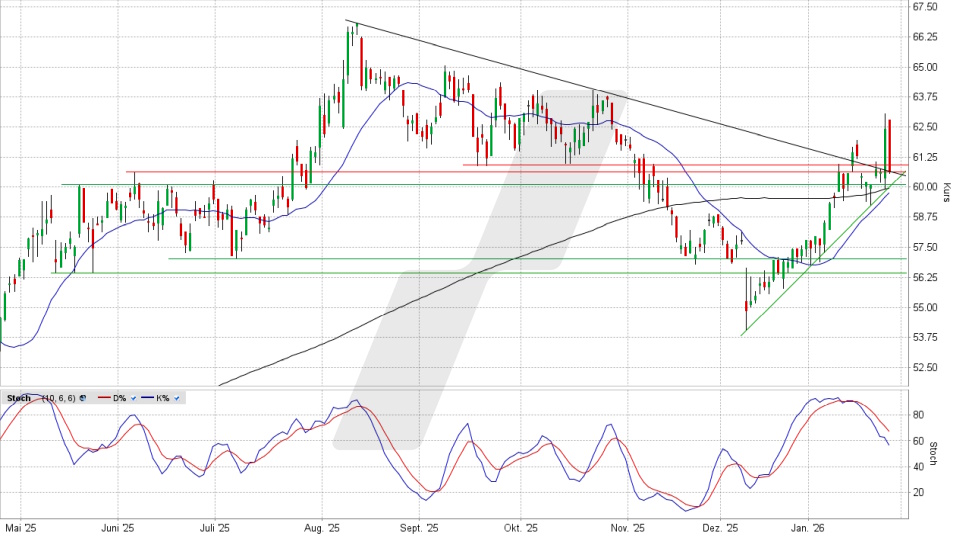Click the blue K% line color swatch
The image size is (960, 540).
point(148,398)
